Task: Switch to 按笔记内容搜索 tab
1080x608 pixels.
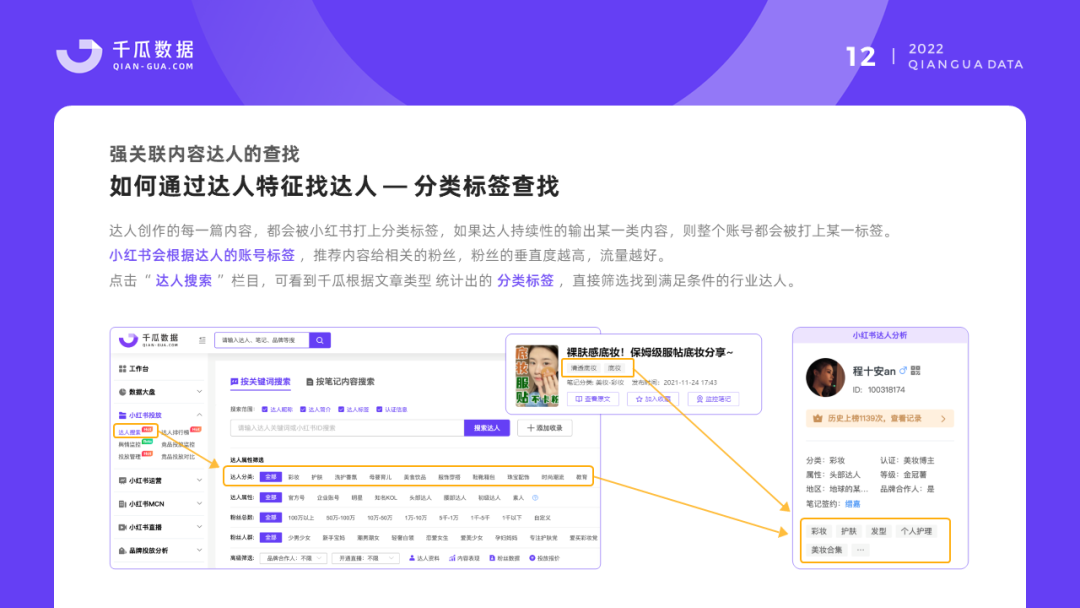Action: pyautogui.click(x=340, y=381)
